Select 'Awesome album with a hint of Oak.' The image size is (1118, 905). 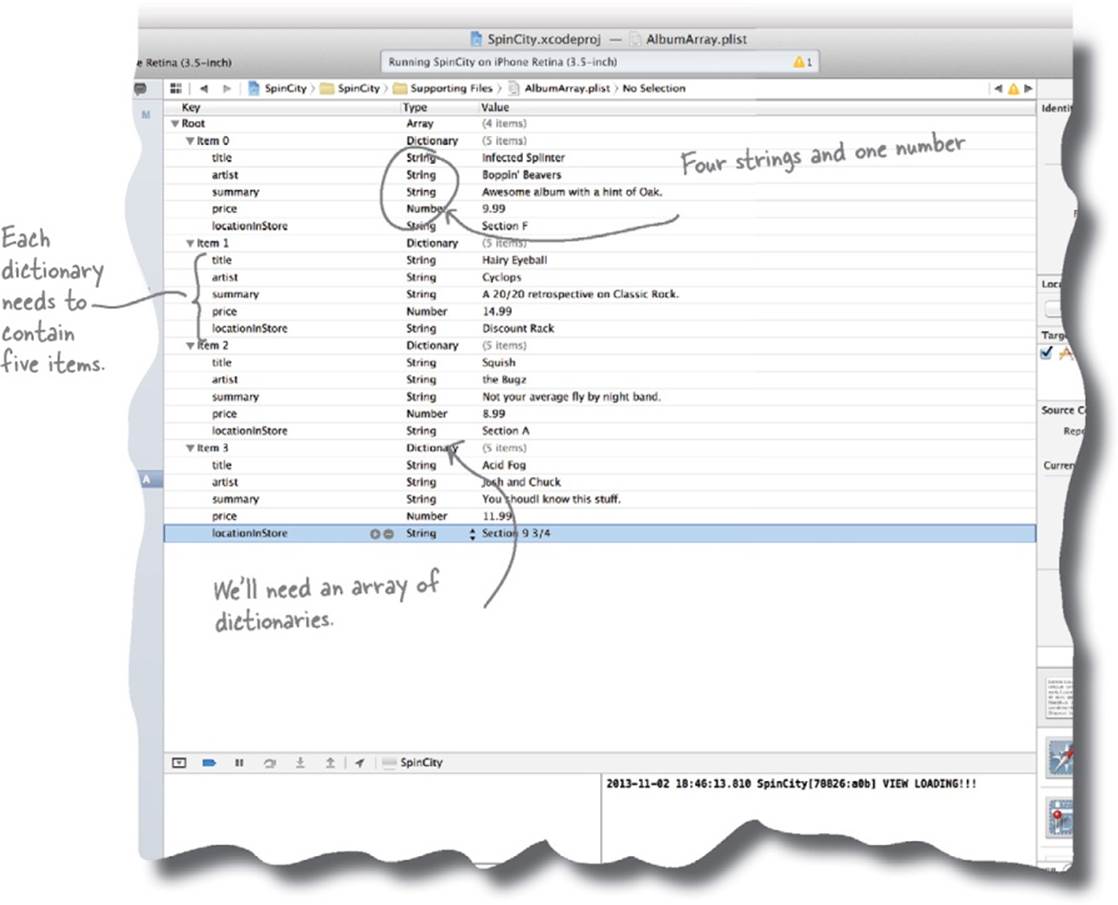click(x=572, y=192)
